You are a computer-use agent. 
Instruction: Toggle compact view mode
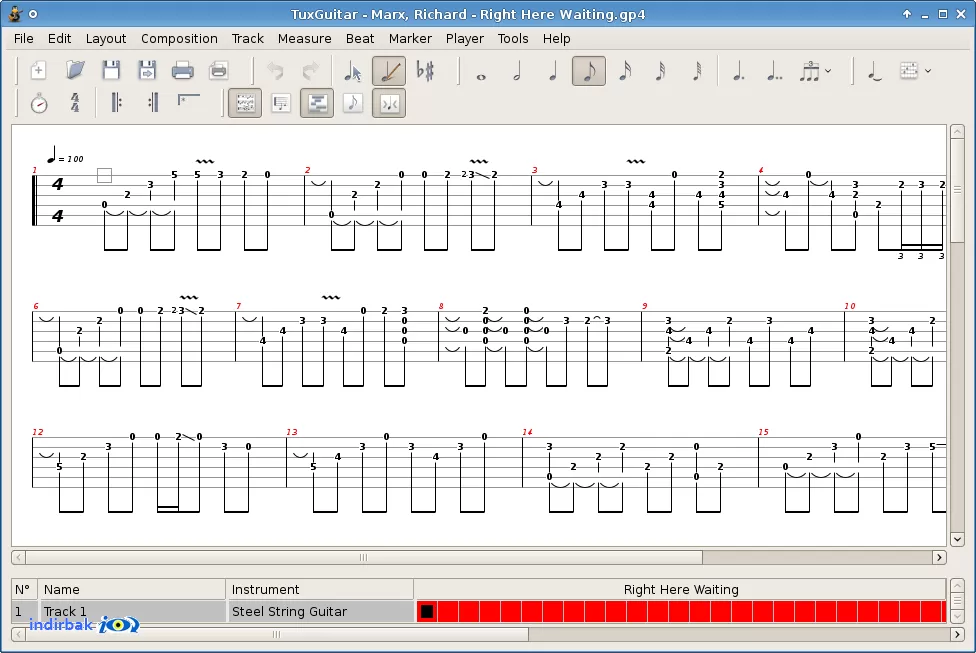389,103
